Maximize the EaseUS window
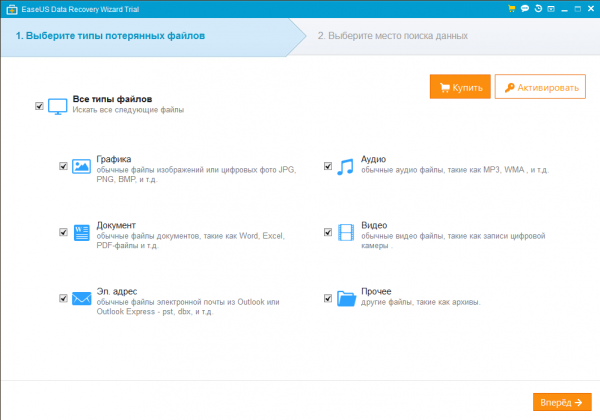 point(577,9)
